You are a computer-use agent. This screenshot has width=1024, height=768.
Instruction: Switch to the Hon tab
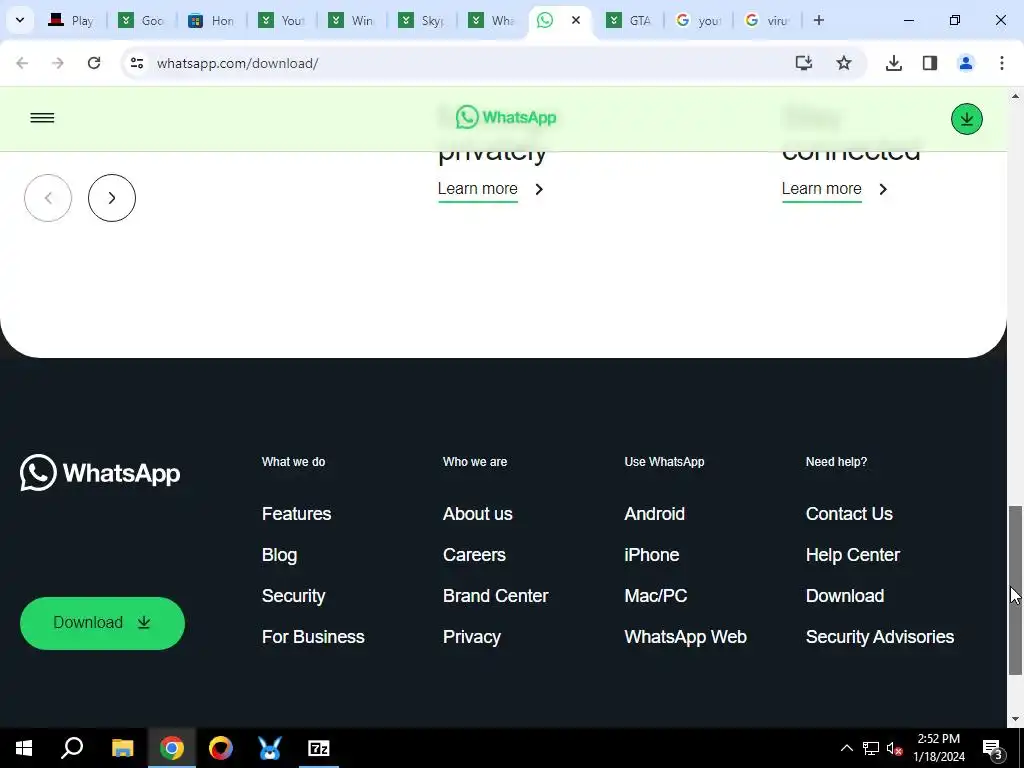pos(212,20)
